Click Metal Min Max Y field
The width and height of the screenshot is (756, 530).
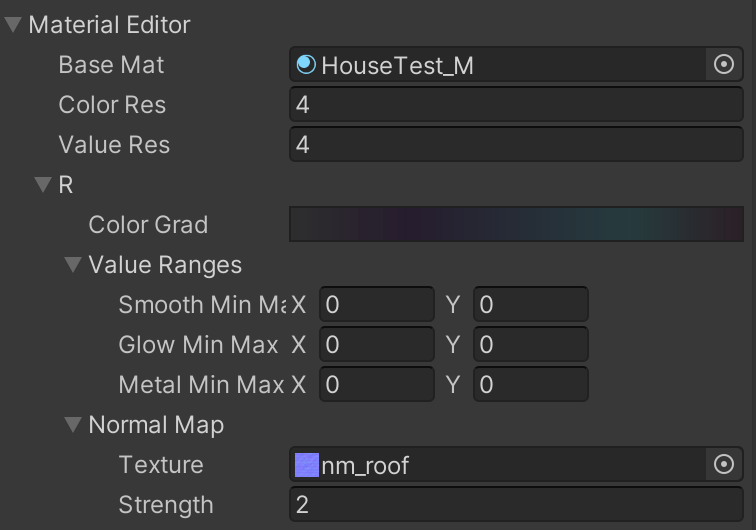coord(530,385)
